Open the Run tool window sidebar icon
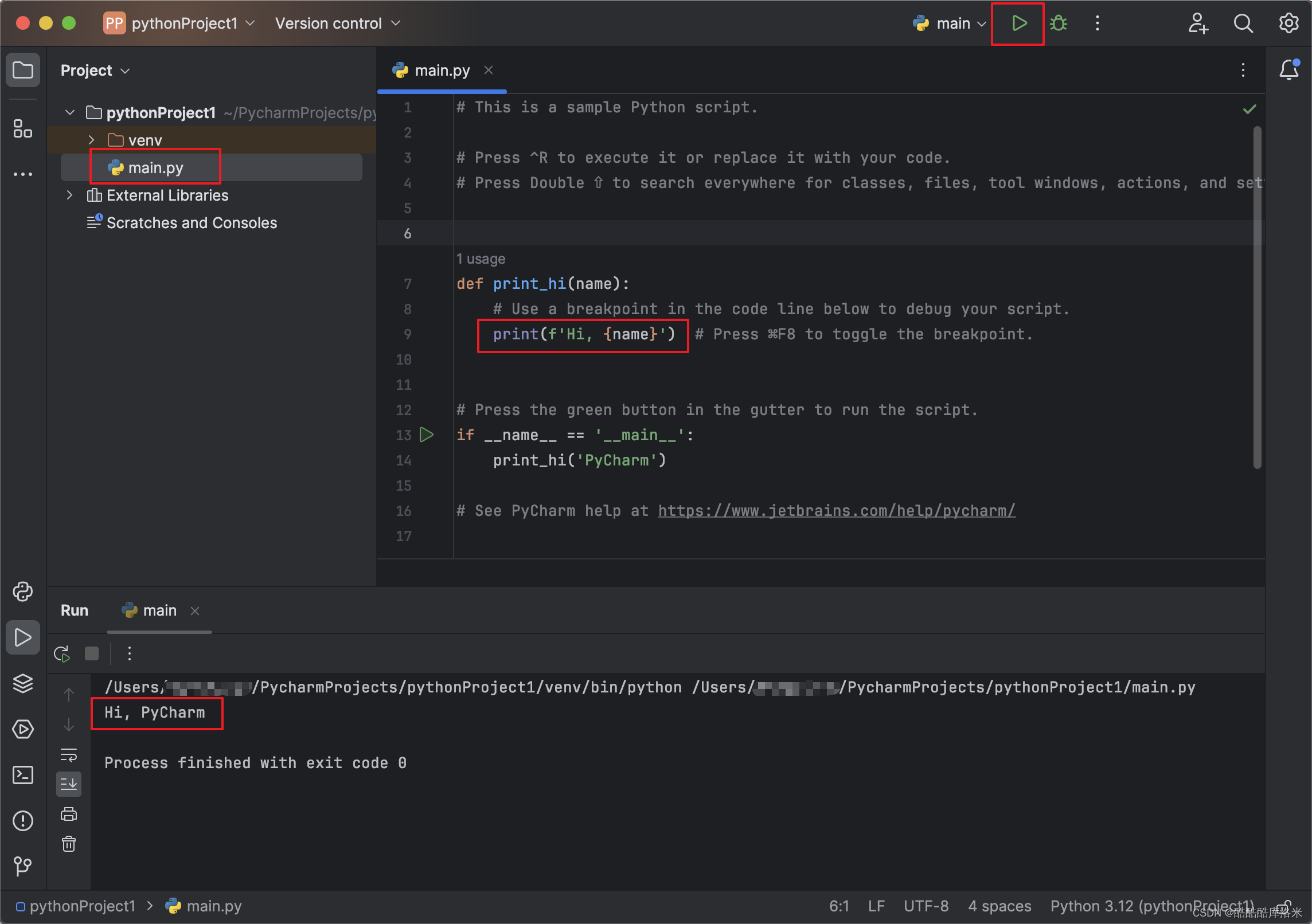Viewport: 1312px width, 924px height. pos(23,637)
